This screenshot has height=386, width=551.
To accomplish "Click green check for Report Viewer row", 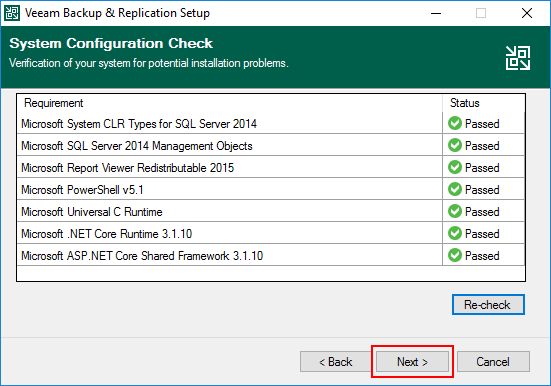I will point(455,167).
